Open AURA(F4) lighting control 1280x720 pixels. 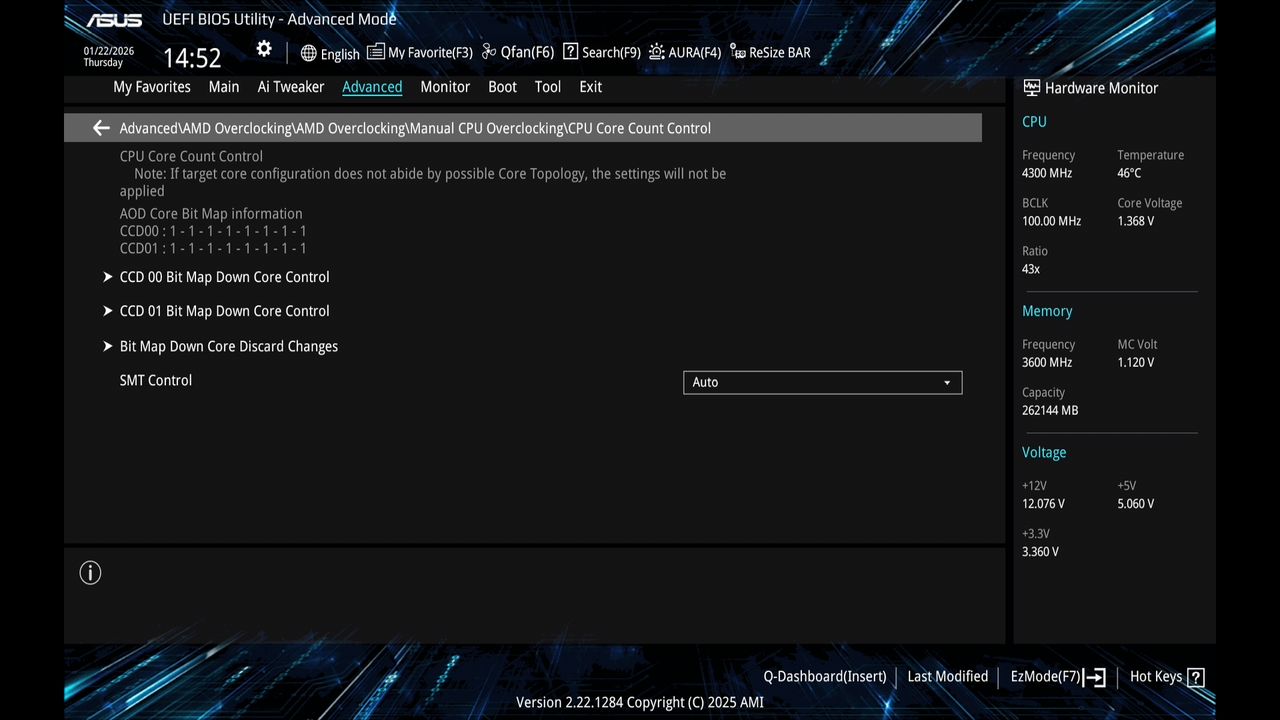point(684,51)
